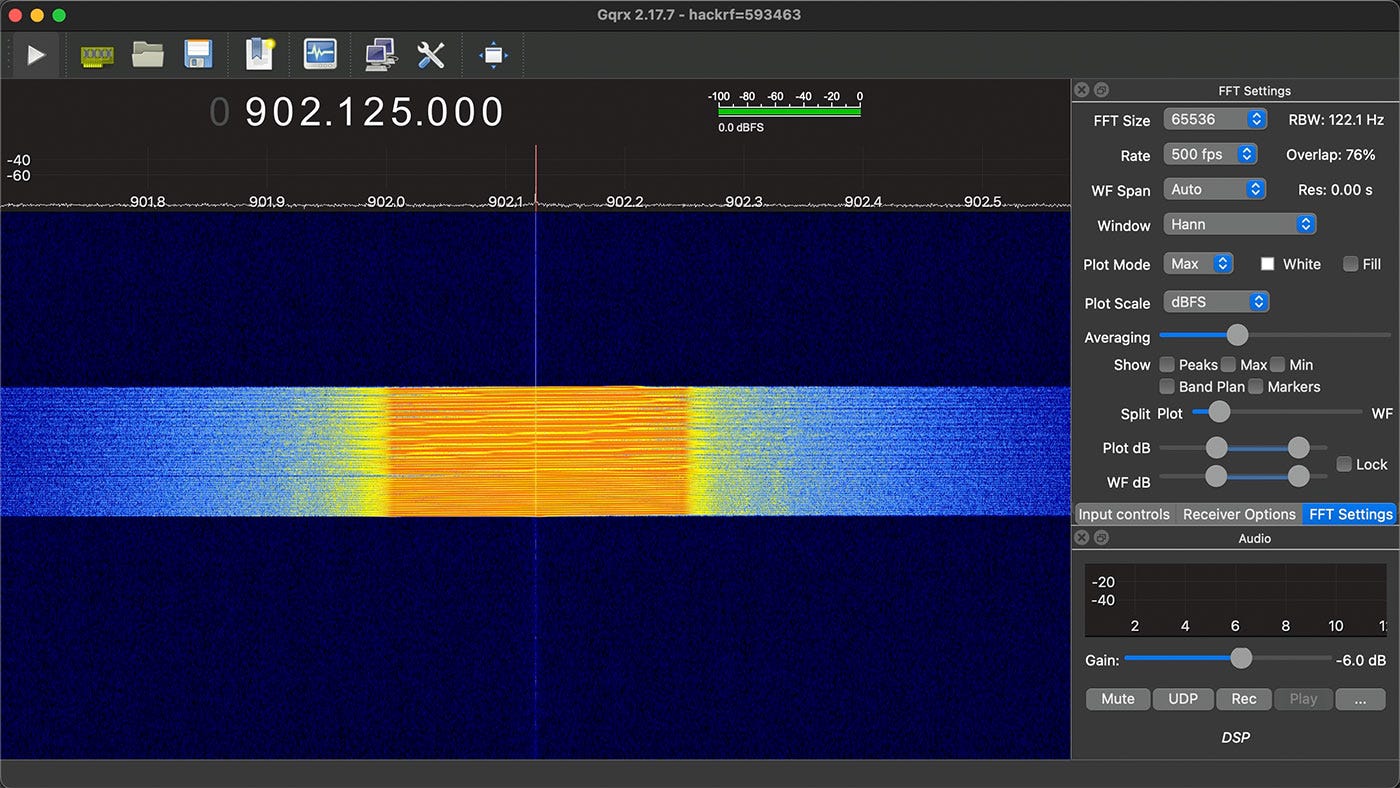Check the Peaks option under Show
Image resolution: width=1400 pixels, height=788 pixels.
(1167, 365)
